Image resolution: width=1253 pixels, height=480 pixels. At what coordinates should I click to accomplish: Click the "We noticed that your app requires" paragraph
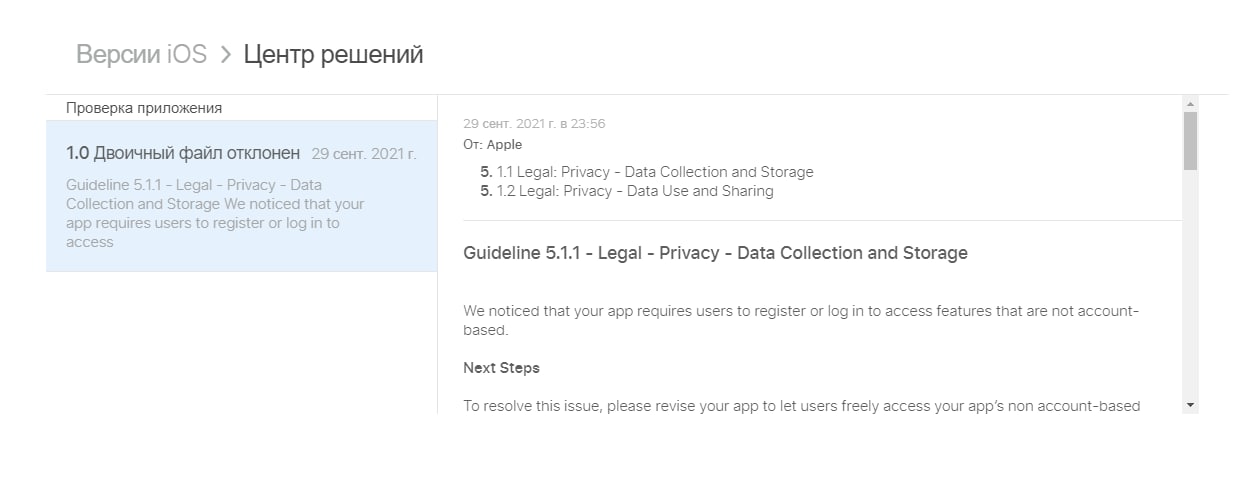(x=800, y=320)
